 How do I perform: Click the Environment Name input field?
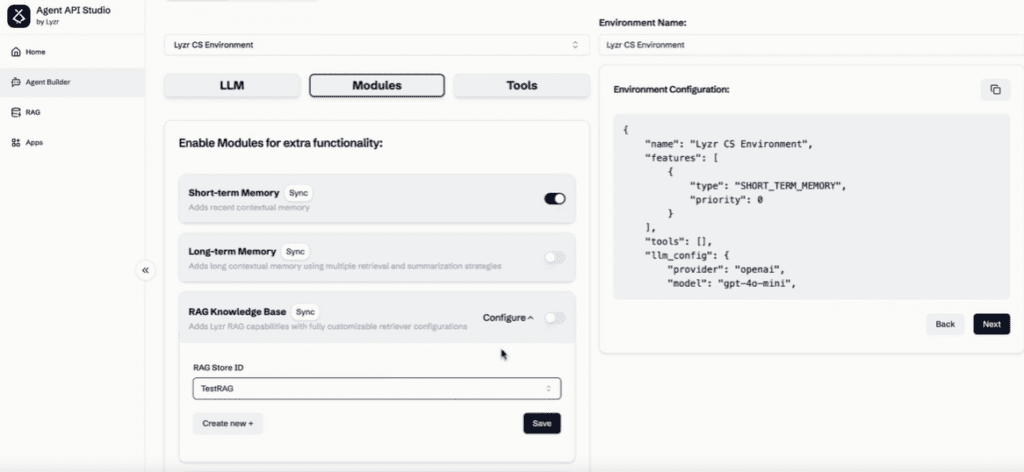(811, 45)
